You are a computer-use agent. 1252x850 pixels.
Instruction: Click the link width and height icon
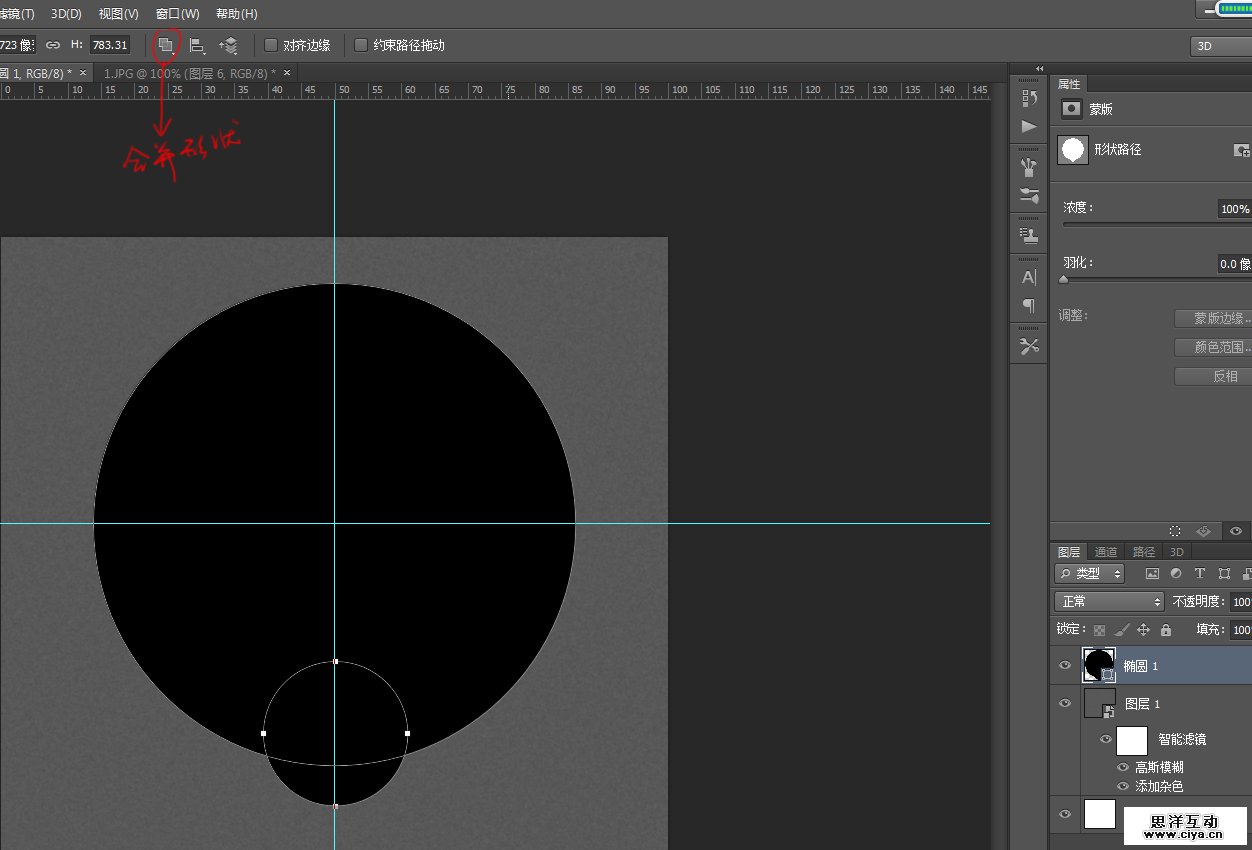pos(53,45)
